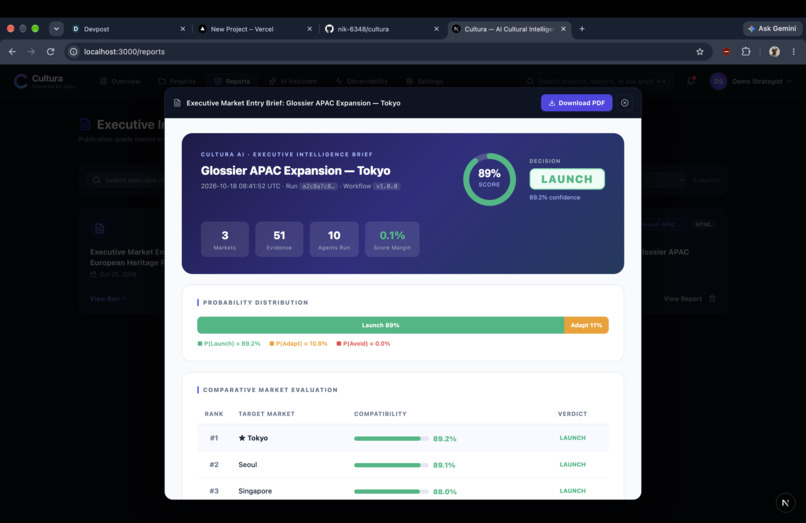
Task: Switch to the nik-6348/cultura GitHub tab
Action: (382, 29)
